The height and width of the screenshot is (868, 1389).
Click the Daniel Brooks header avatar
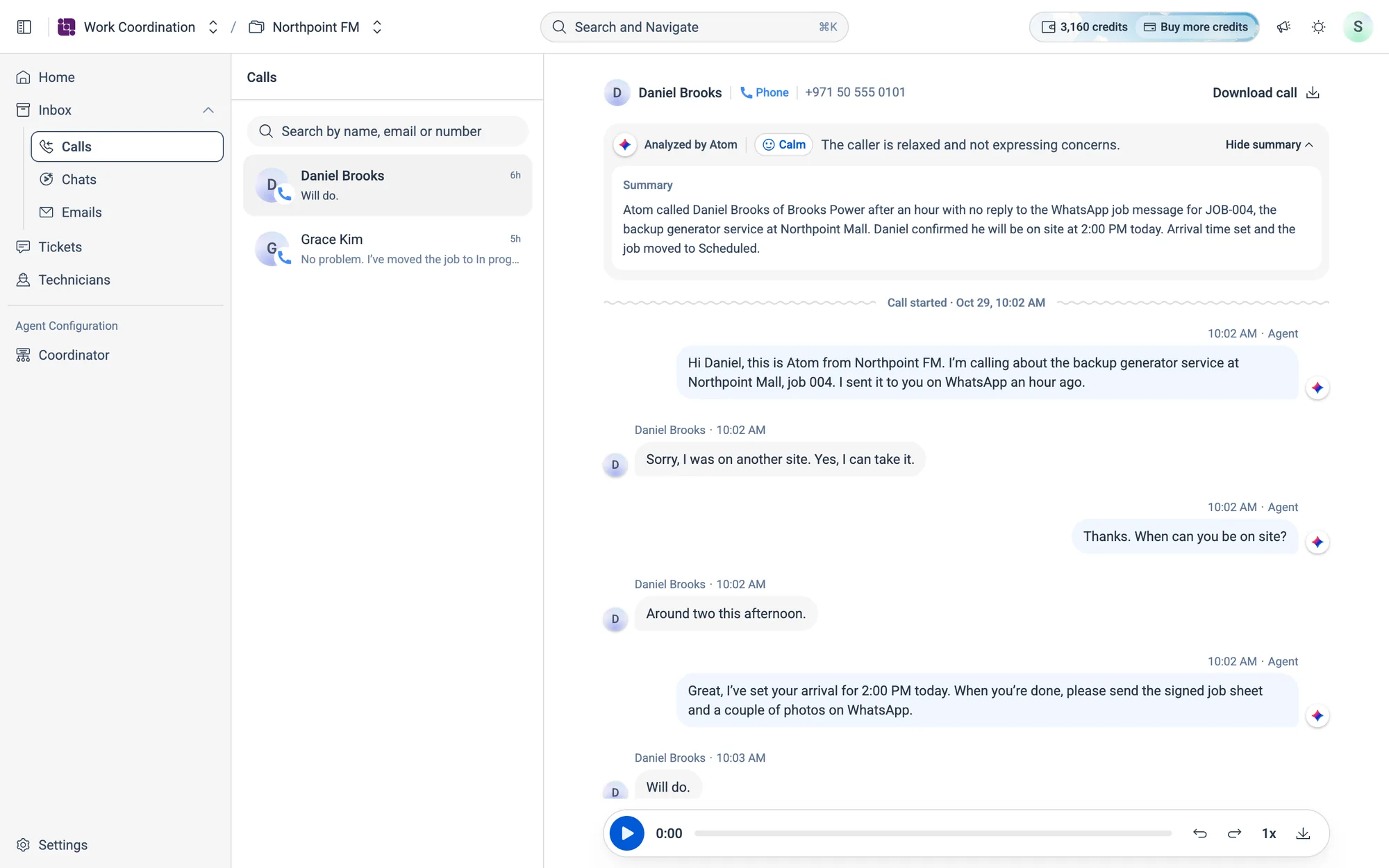pyautogui.click(x=617, y=93)
